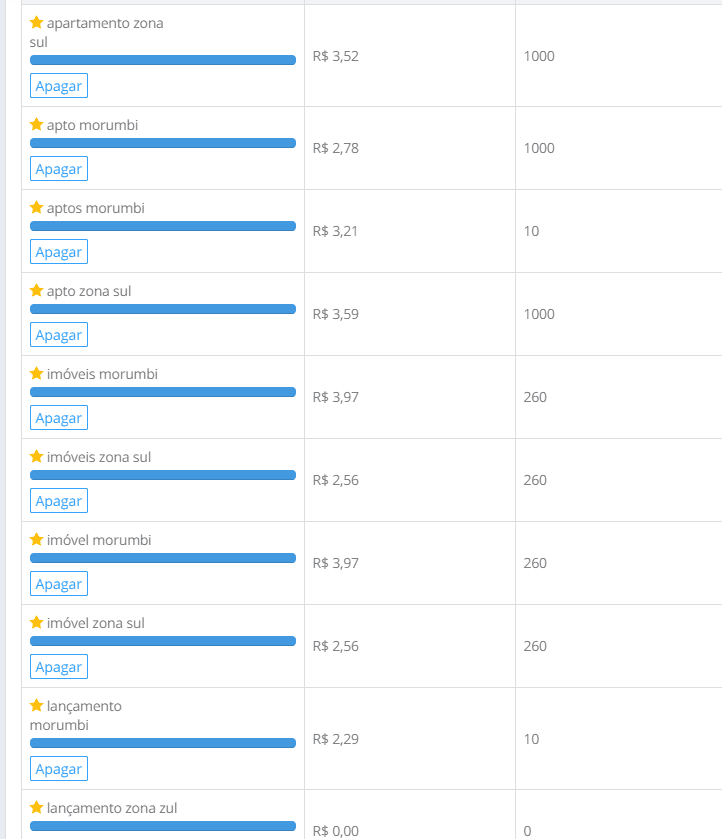Viewport: 722px width, 839px height.
Task: Select the star for lançamento morumbi
Action: point(37,706)
